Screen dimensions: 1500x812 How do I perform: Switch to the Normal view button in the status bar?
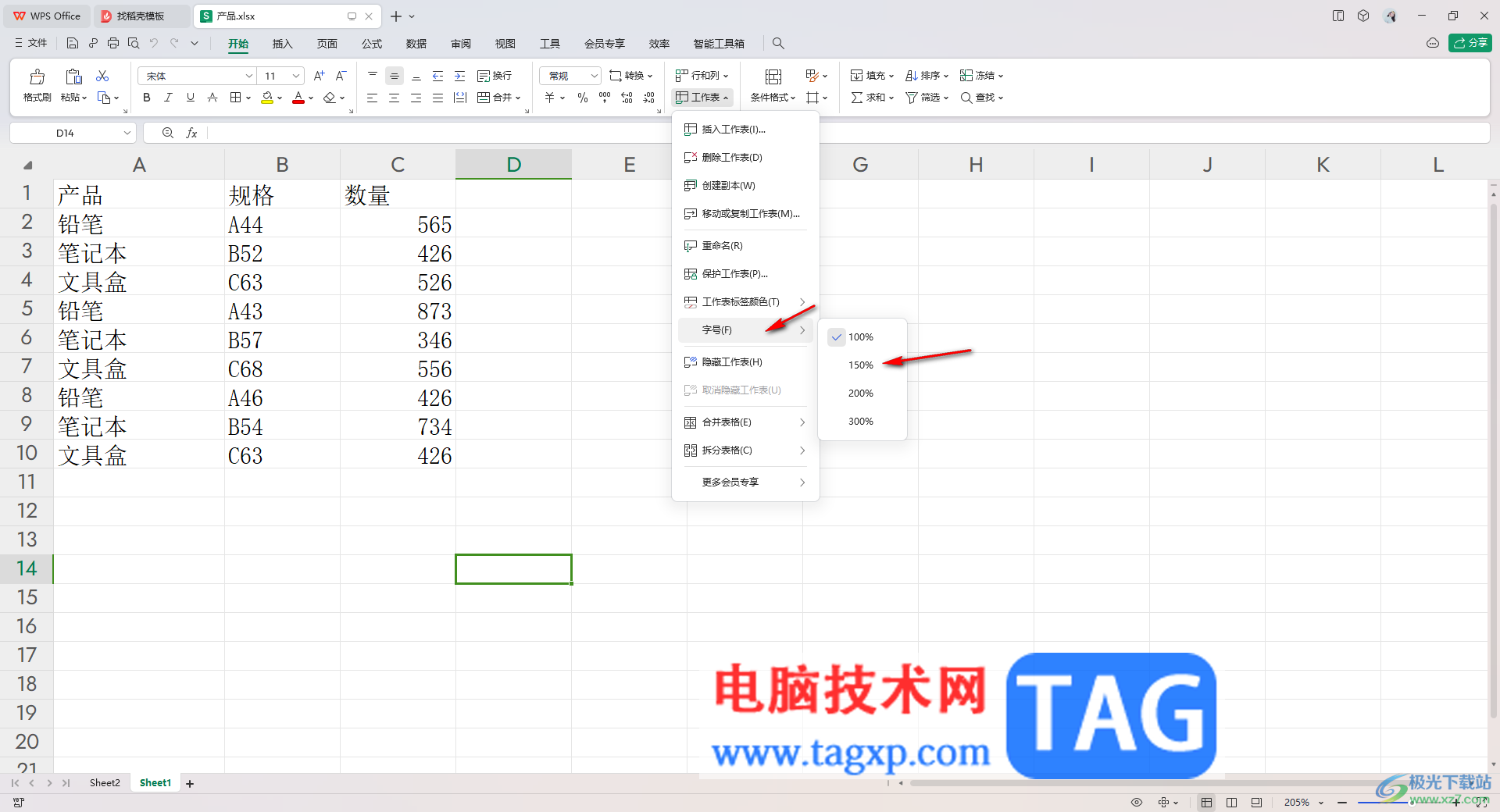pos(1207,803)
